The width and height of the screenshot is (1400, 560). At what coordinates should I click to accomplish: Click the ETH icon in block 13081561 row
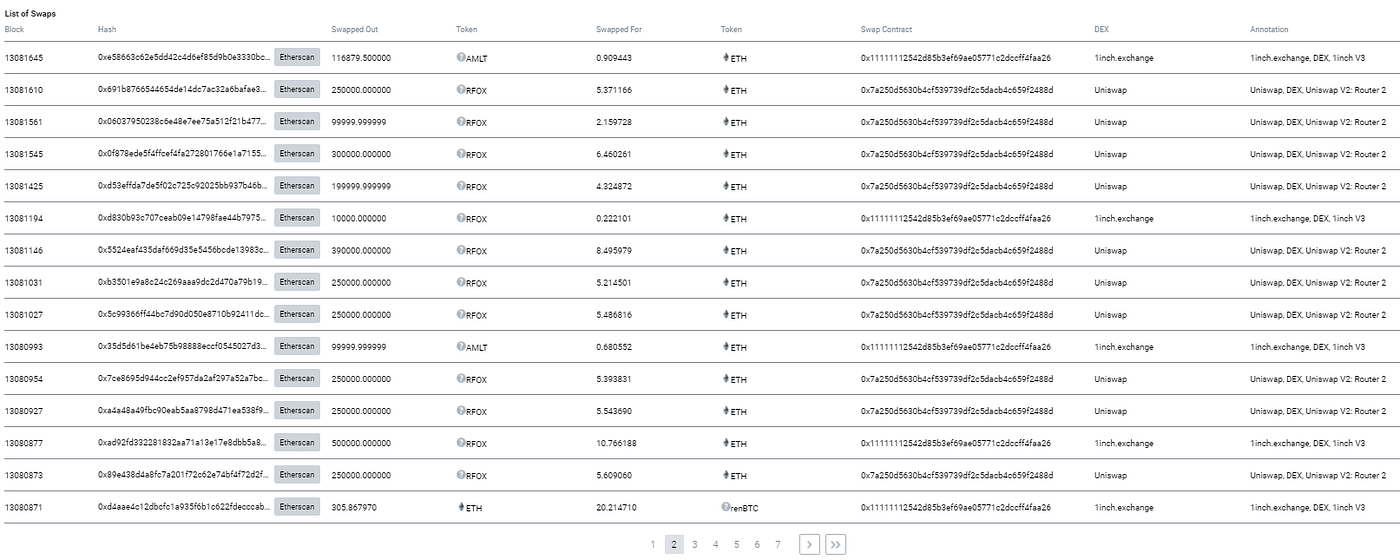pyautogui.click(x=726, y=122)
